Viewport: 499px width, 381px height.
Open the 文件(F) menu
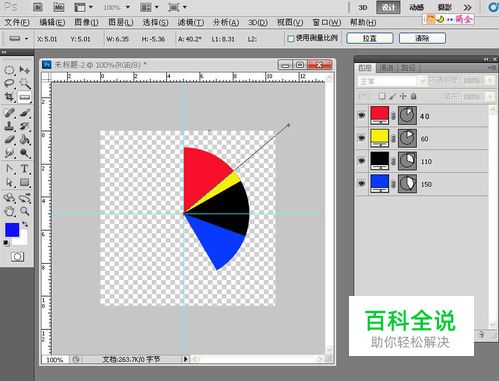coord(17,22)
